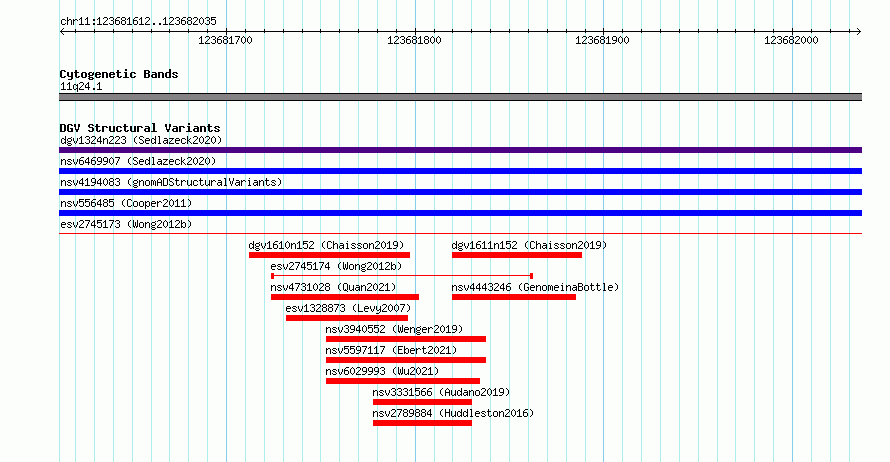The width and height of the screenshot is (890, 462).
Task: Click the right arrow of the ruler
Action: click(x=859, y=32)
